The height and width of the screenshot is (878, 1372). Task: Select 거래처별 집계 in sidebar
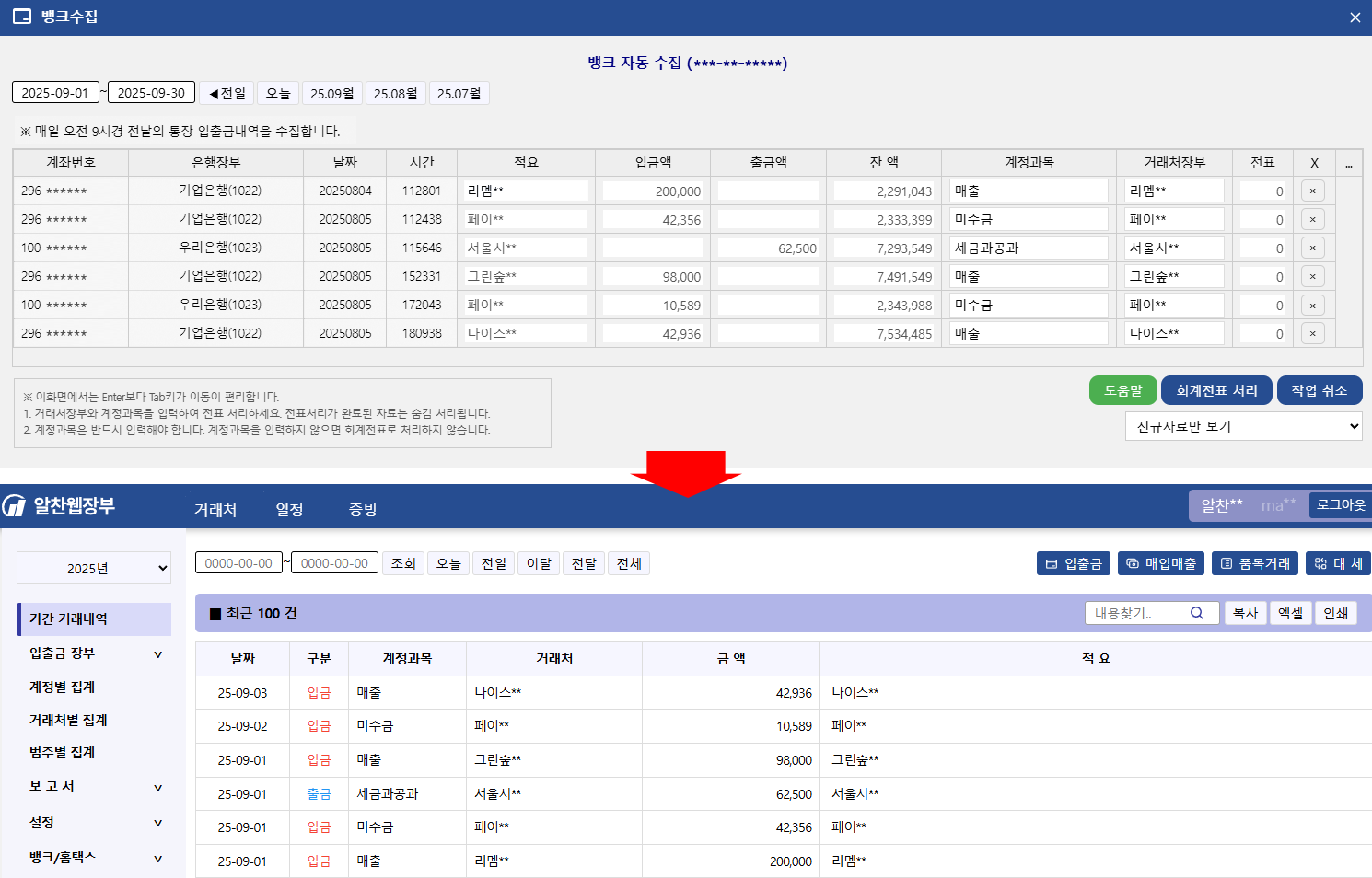click(x=68, y=721)
